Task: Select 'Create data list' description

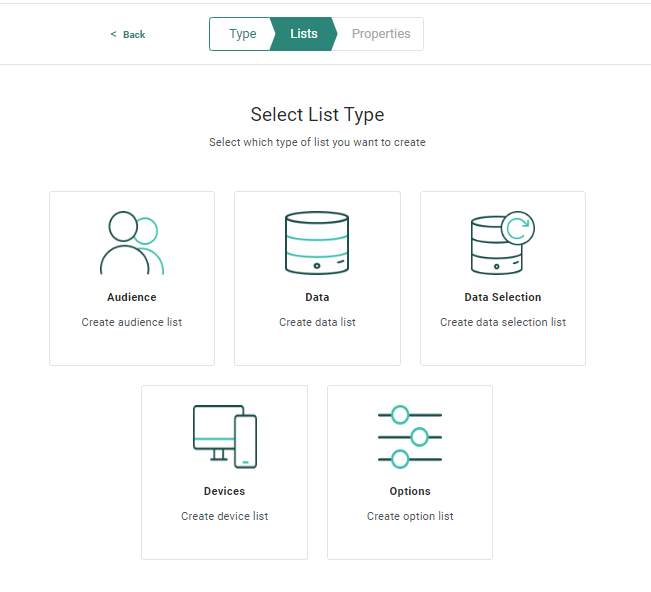Action: [x=317, y=322]
